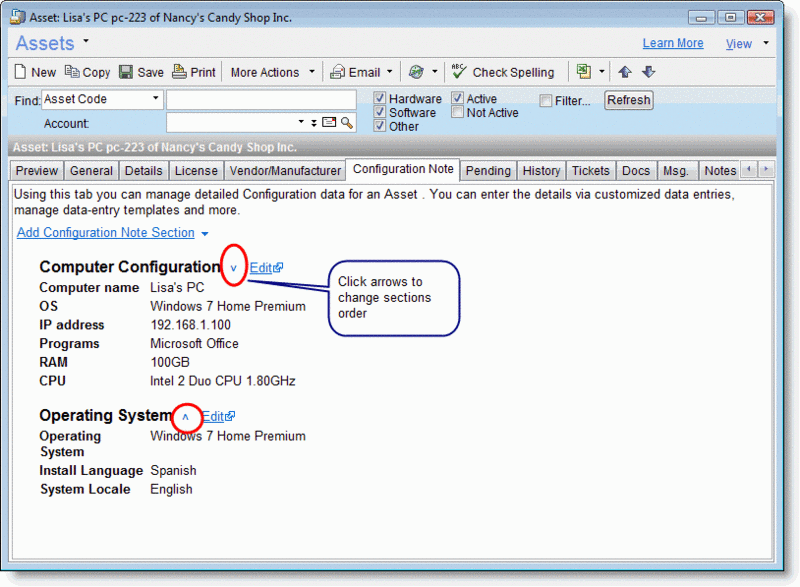This screenshot has width=800, height=587.
Task: Export the record to Excel
Action: [585, 71]
